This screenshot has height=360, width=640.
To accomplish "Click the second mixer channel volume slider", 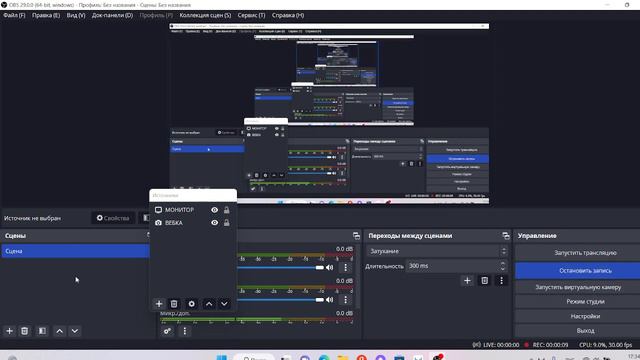I will 281,300.
